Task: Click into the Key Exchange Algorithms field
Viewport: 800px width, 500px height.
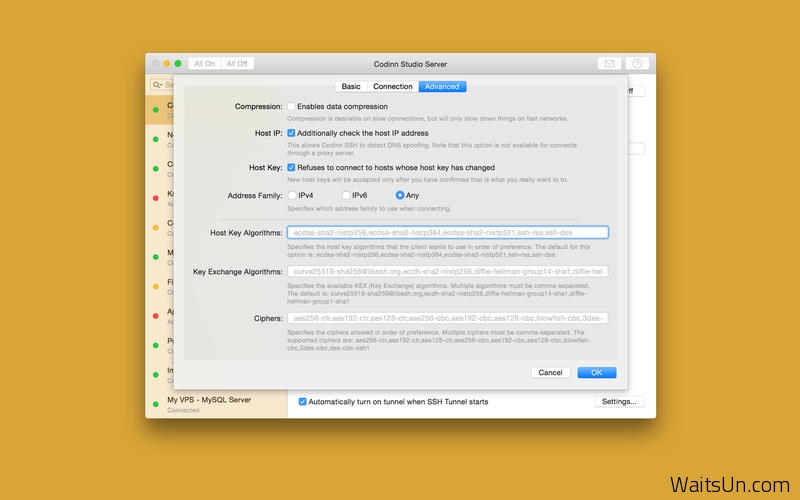Action: click(x=448, y=271)
